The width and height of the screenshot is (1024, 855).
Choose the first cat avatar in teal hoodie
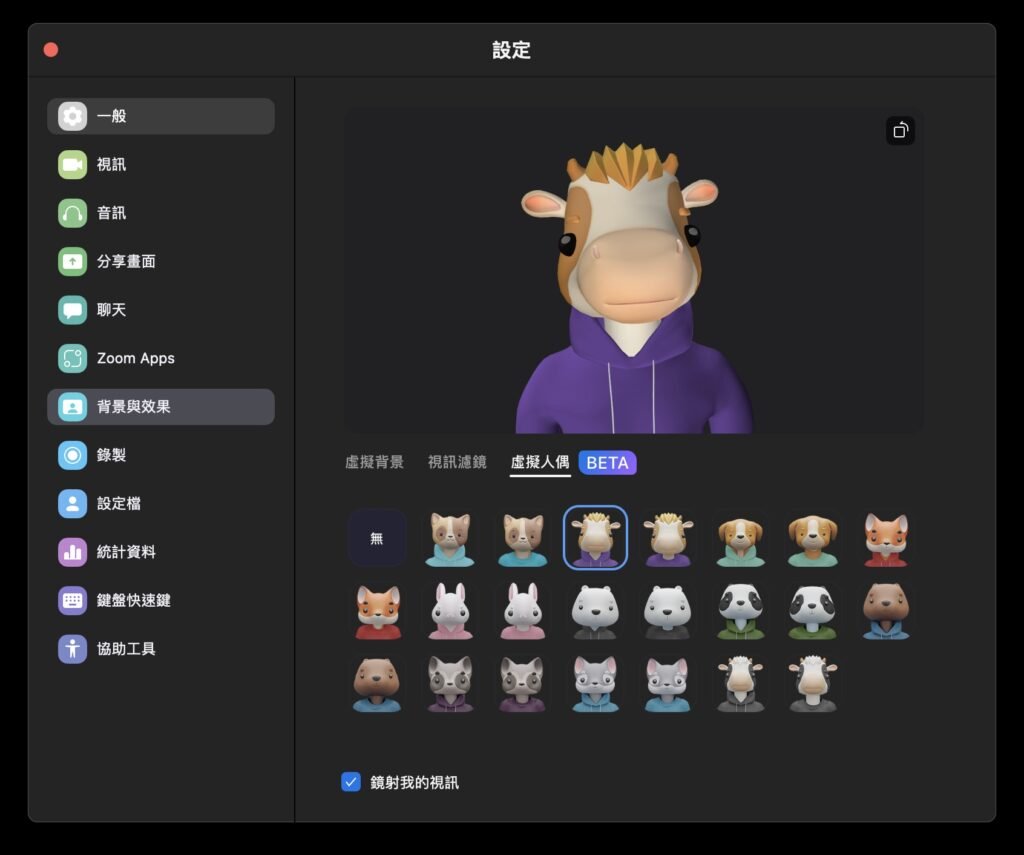(450, 538)
